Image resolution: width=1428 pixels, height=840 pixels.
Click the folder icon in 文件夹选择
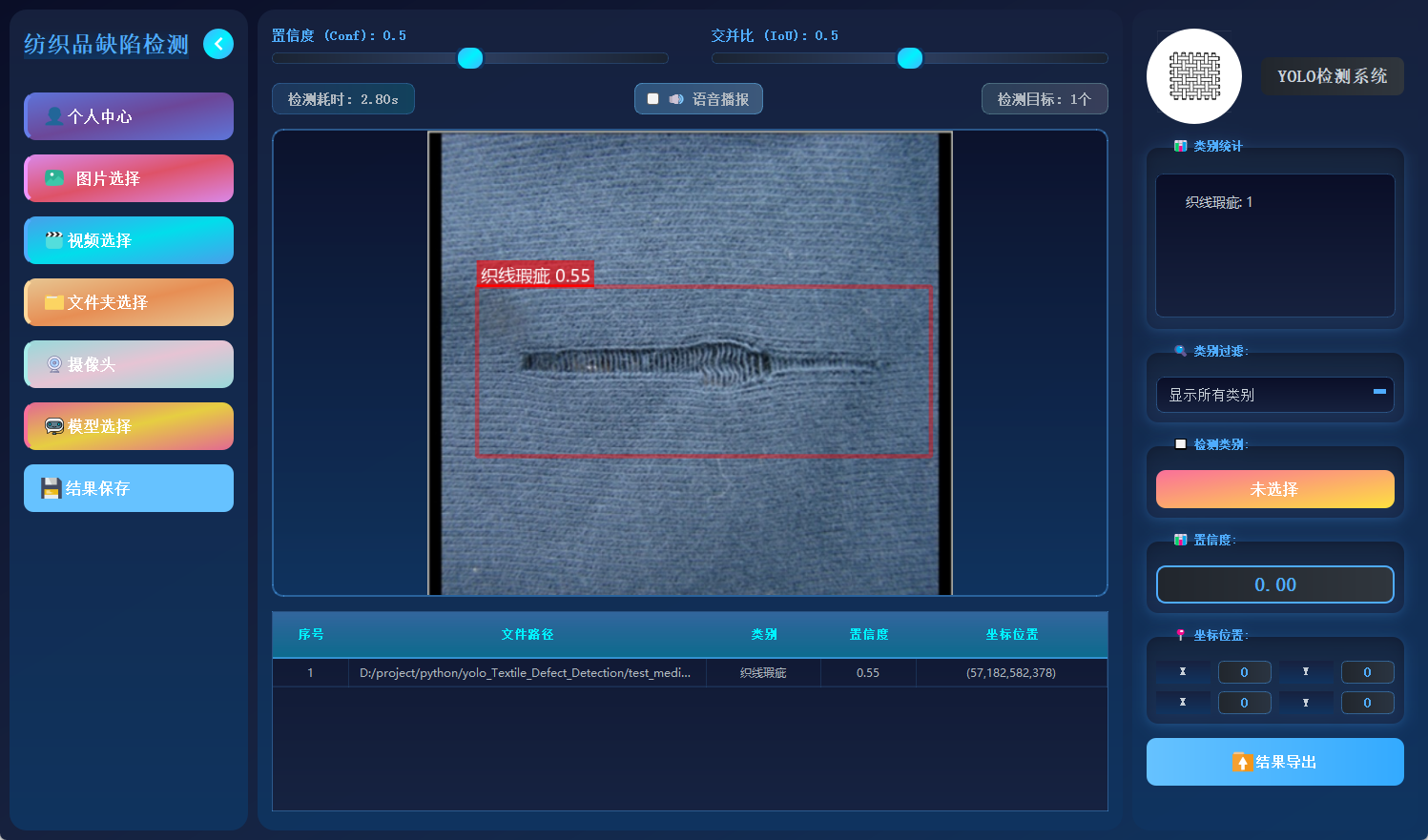click(54, 302)
